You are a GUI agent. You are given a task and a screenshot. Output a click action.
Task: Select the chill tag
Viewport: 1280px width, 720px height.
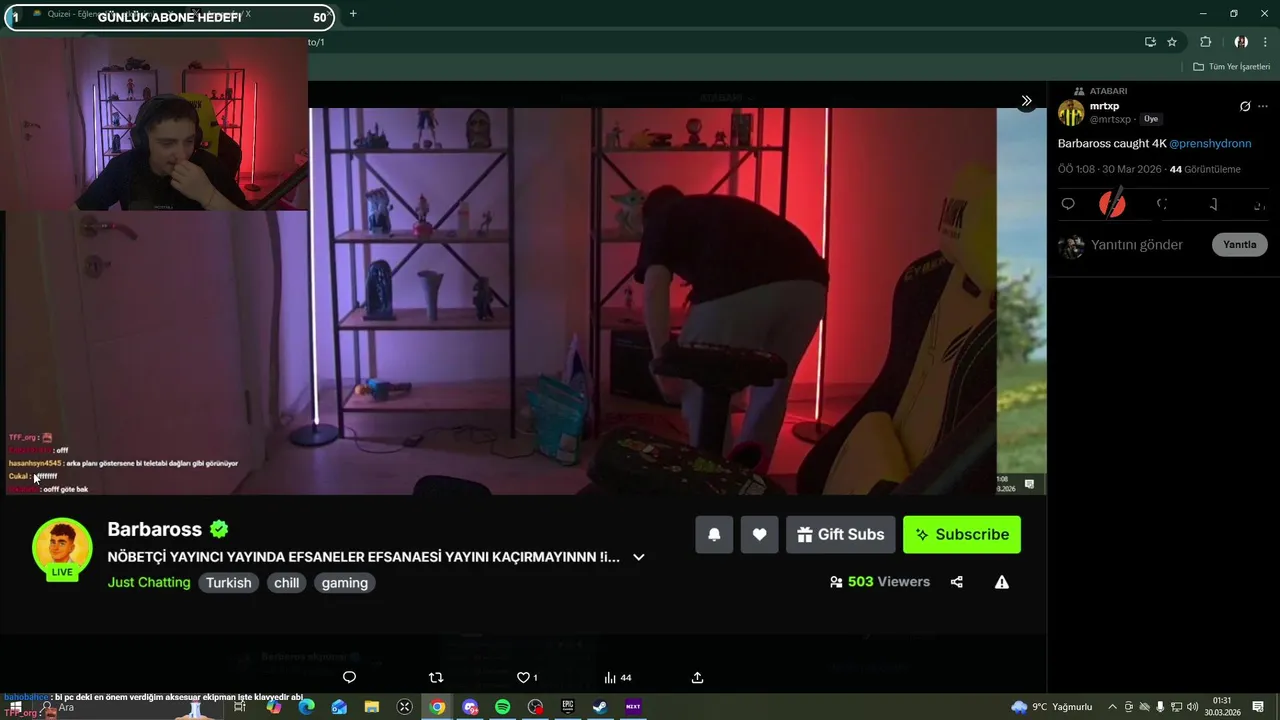click(x=287, y=583)
